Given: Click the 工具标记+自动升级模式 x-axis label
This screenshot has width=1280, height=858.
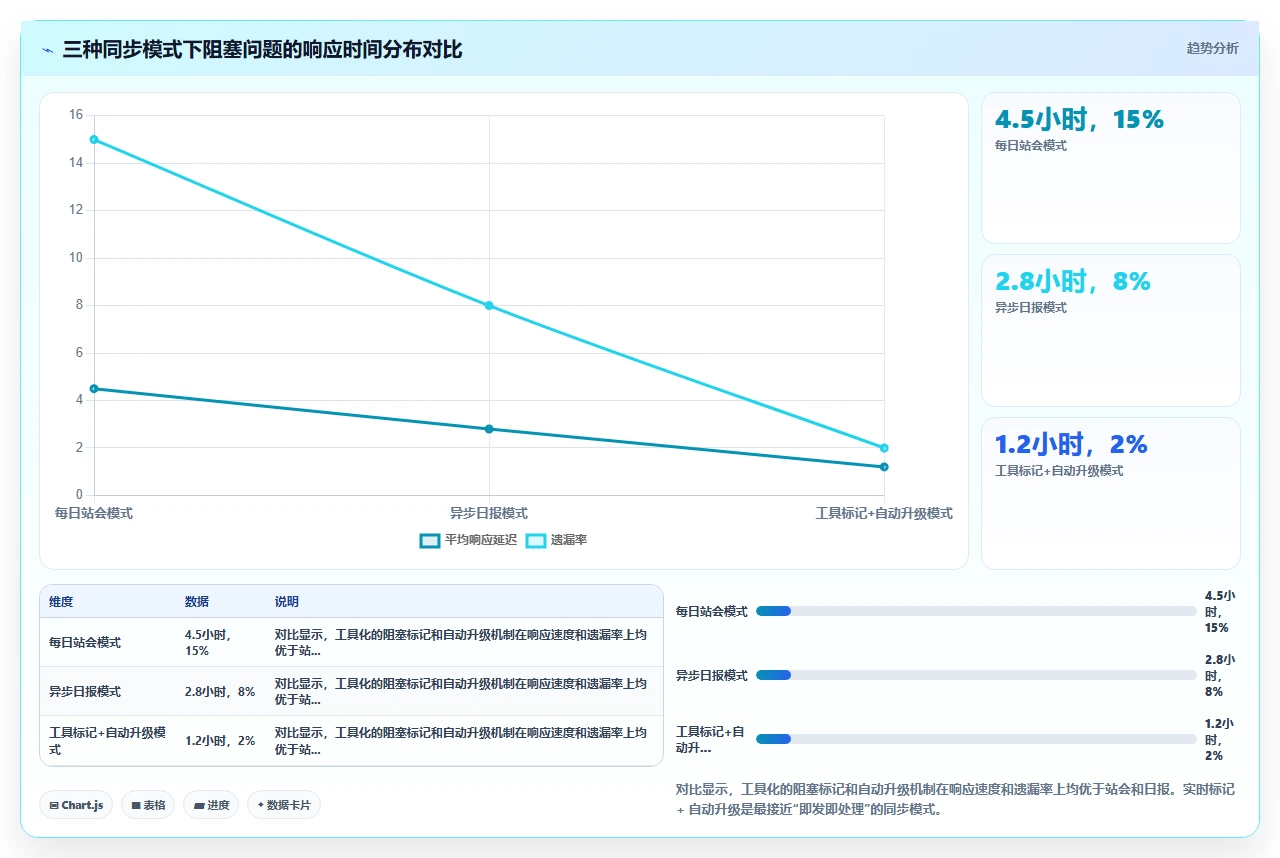Looking at the screenshot, I should tap(884, 513).
